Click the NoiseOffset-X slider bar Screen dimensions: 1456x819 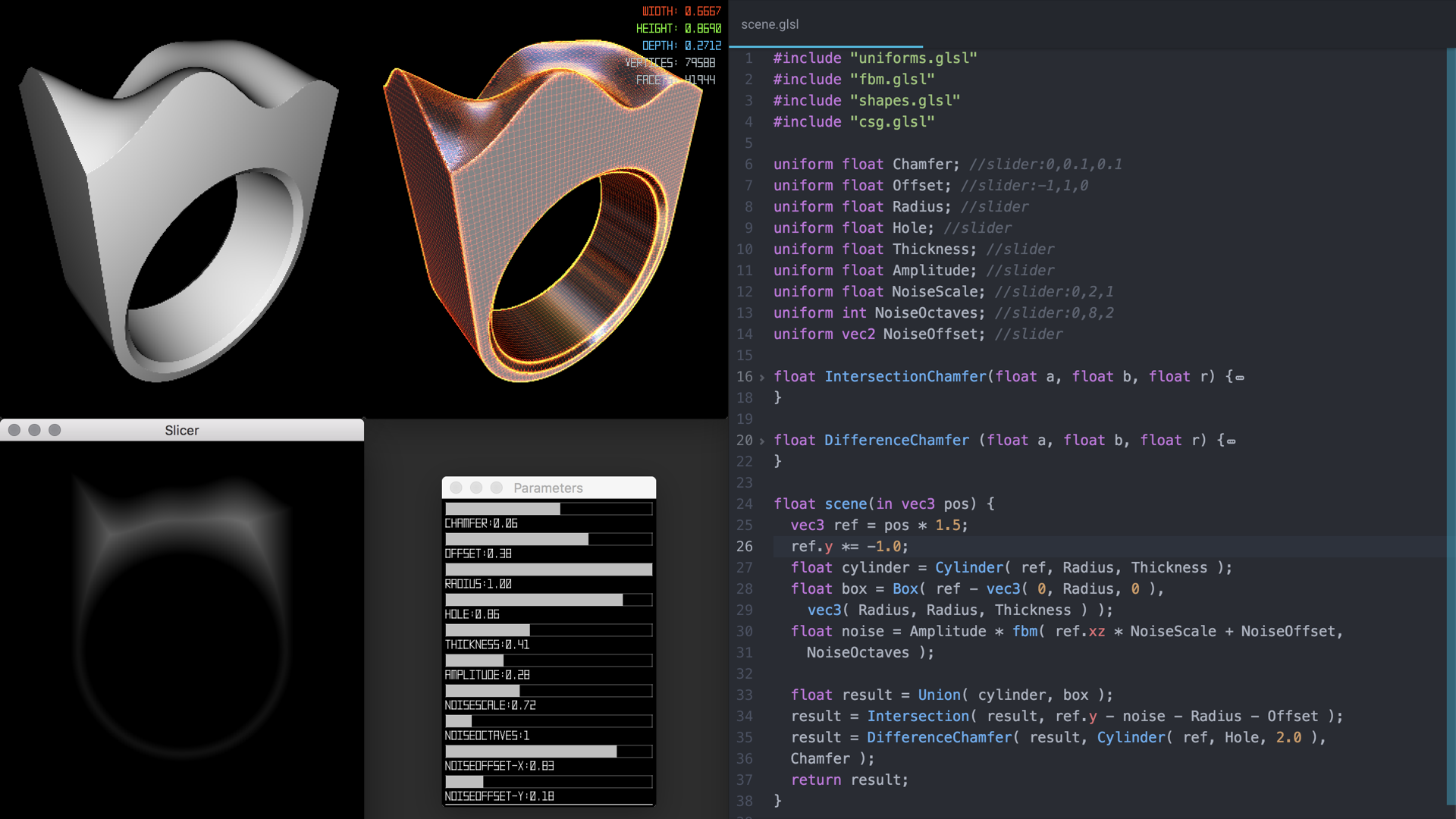[x=548, y=752]
